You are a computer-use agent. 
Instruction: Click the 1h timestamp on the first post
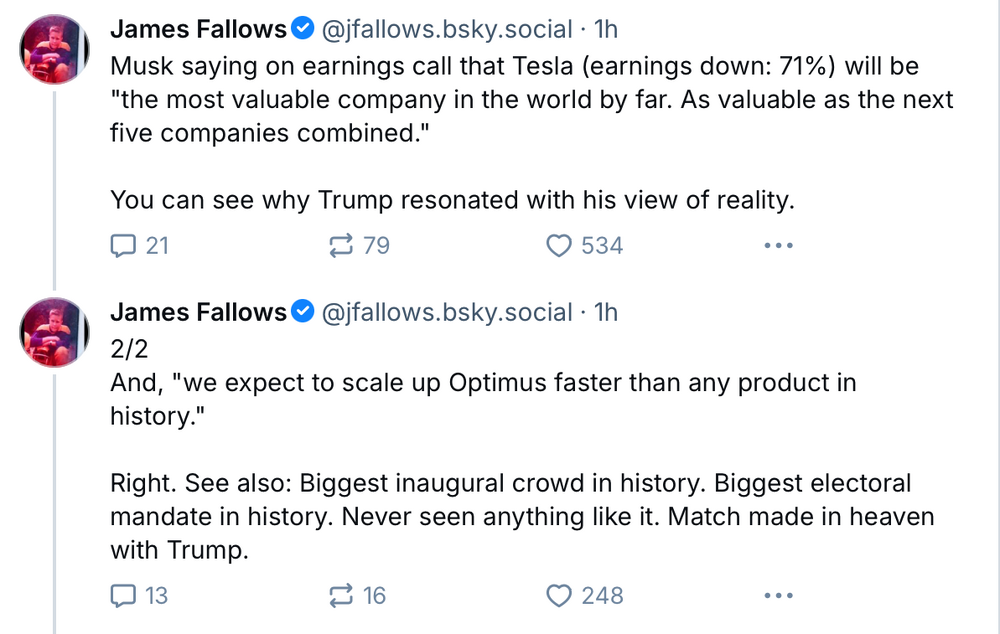pos(606,31)
